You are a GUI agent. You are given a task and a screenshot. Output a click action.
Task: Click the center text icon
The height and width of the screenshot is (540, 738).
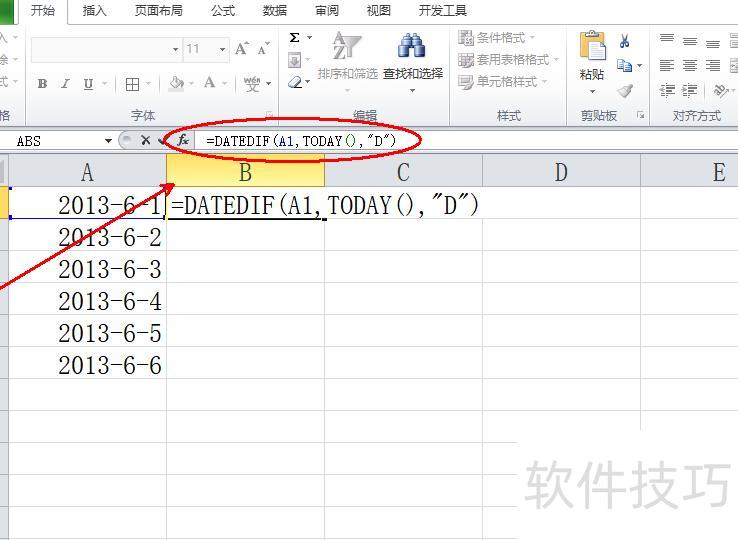(x=690, y=65)
